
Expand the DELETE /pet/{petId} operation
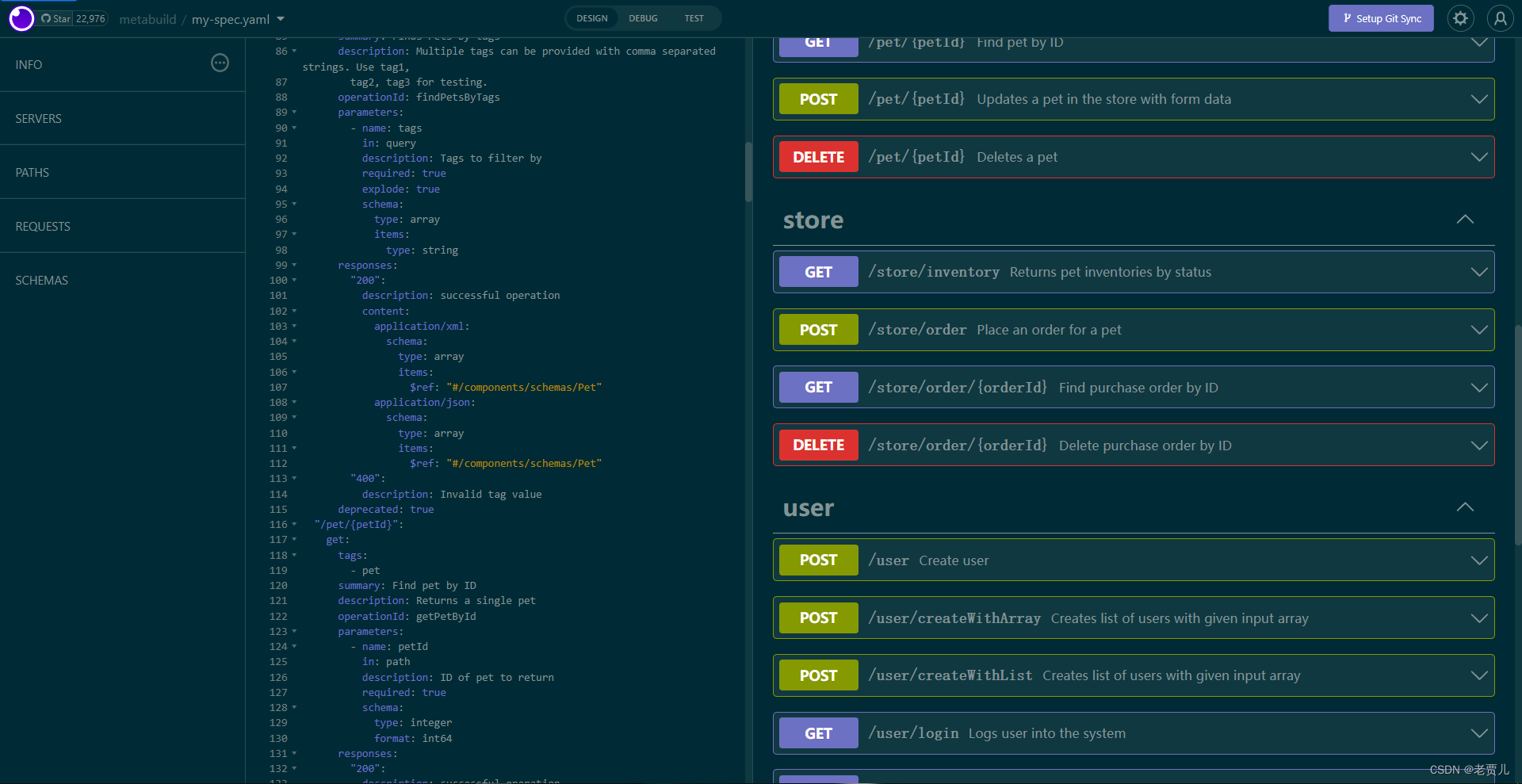[x=1134, y=157]
